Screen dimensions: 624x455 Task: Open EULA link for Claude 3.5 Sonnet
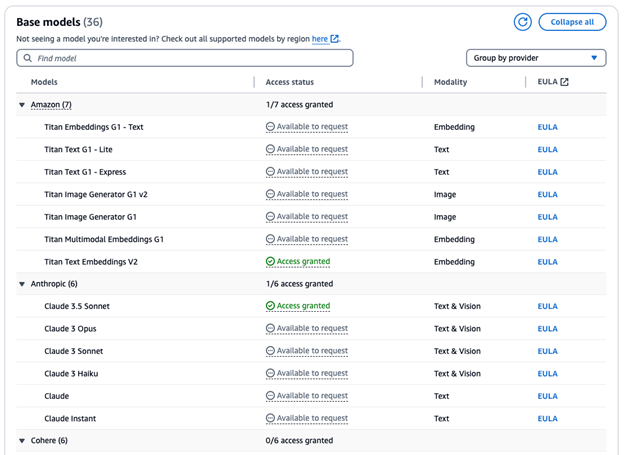point(547,307)
